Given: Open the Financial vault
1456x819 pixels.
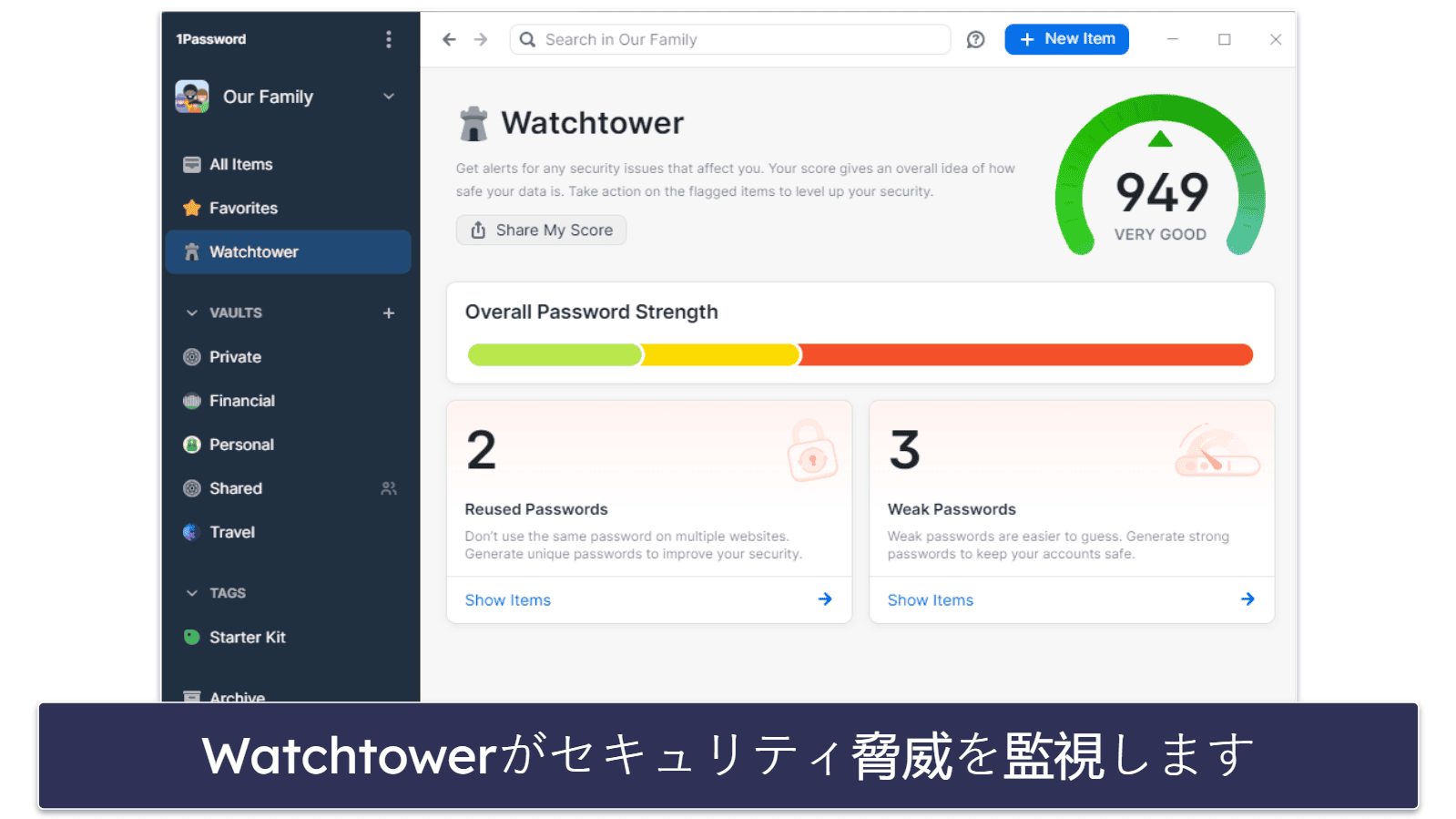Looking at the screenshot, I should (x=288, y=401).
